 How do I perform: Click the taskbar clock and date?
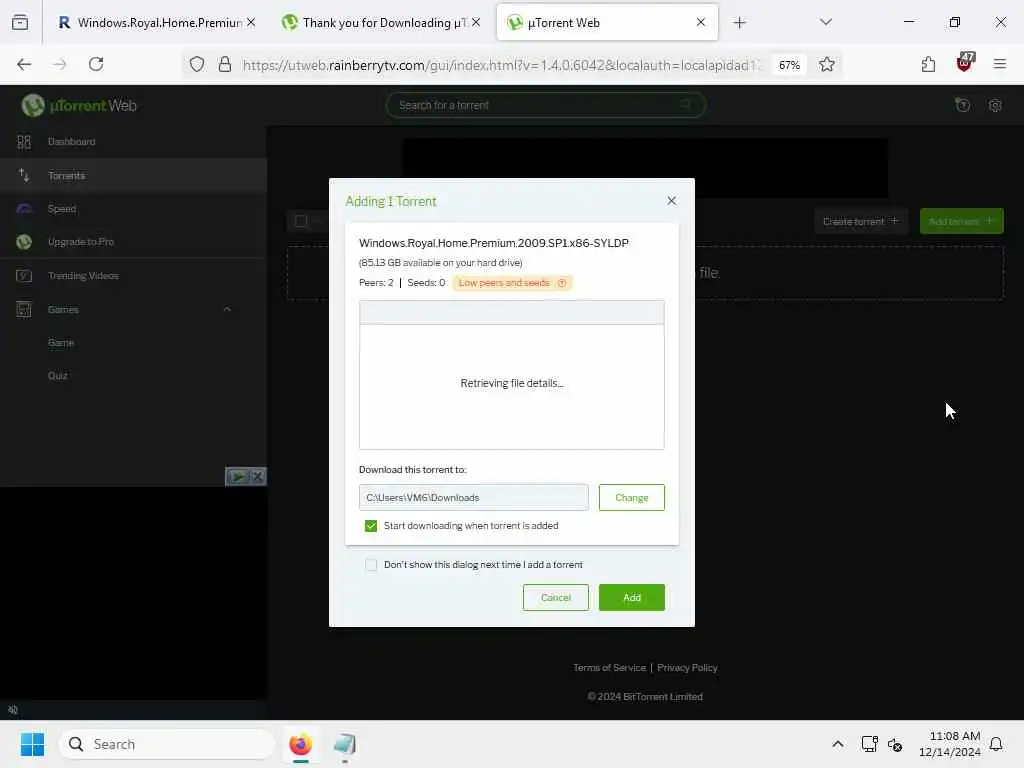click(x=949, y=744)
